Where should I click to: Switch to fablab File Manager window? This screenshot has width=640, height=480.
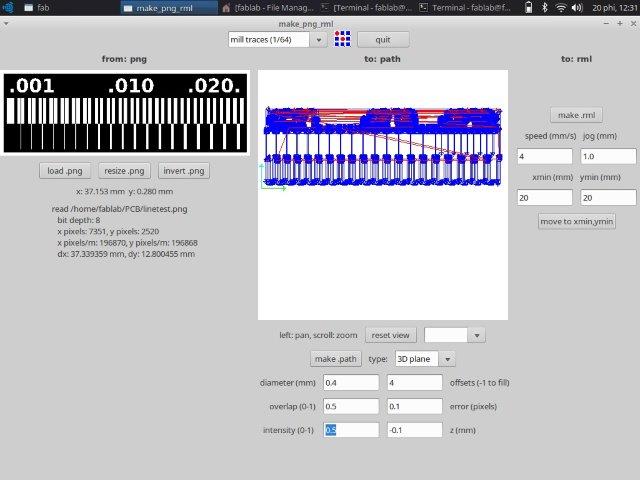tap(269, 8)
